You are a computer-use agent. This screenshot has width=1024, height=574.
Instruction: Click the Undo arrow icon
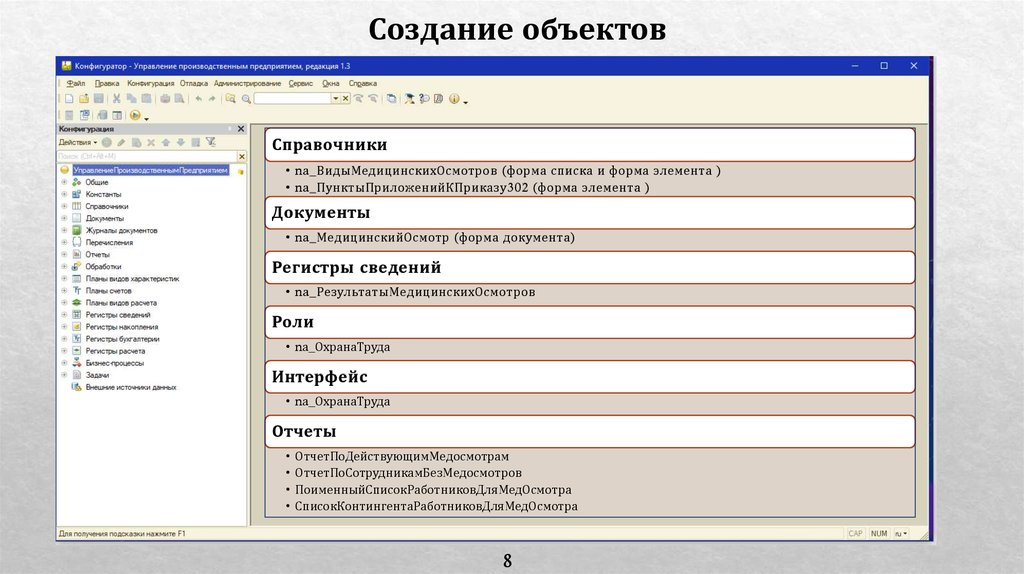tap(199, 99)
